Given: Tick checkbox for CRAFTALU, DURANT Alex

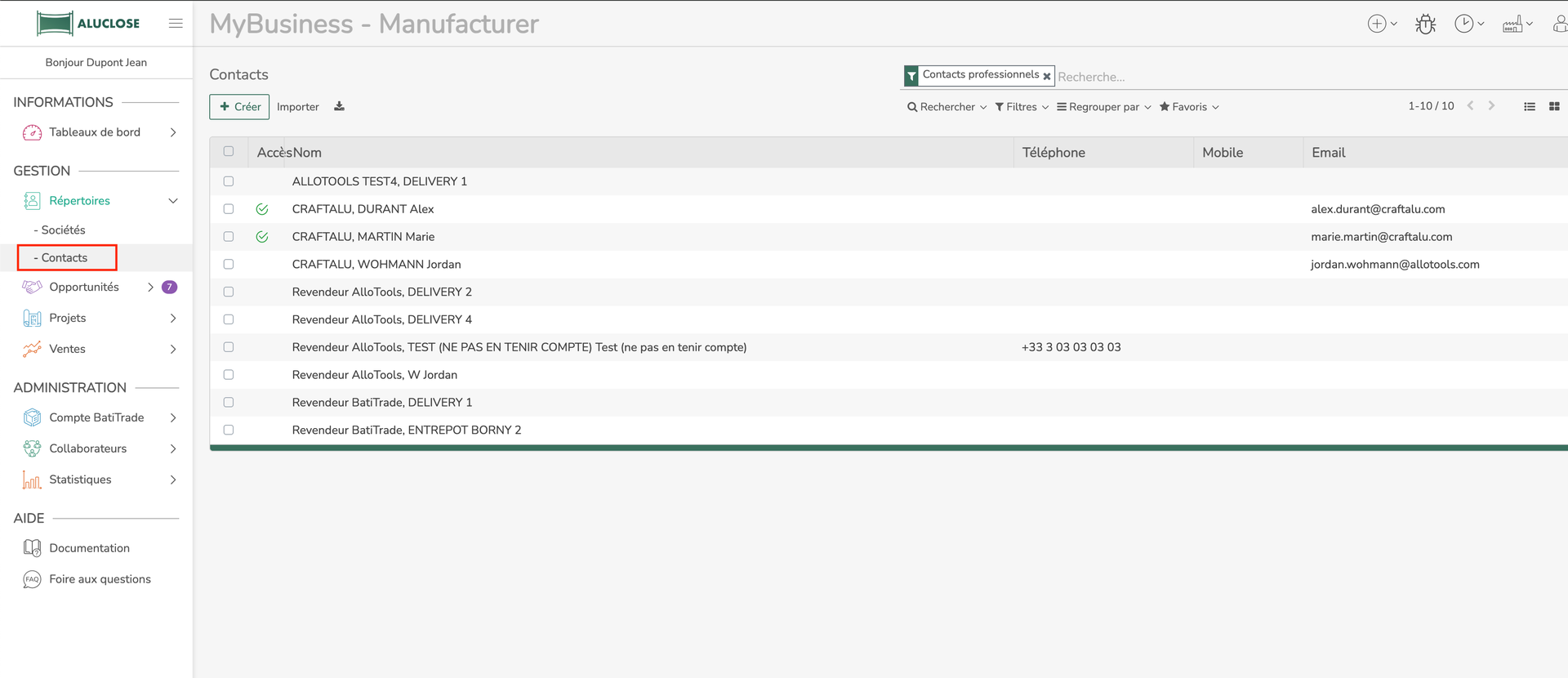Looking at the screenshot, I should tap(229, 209).
